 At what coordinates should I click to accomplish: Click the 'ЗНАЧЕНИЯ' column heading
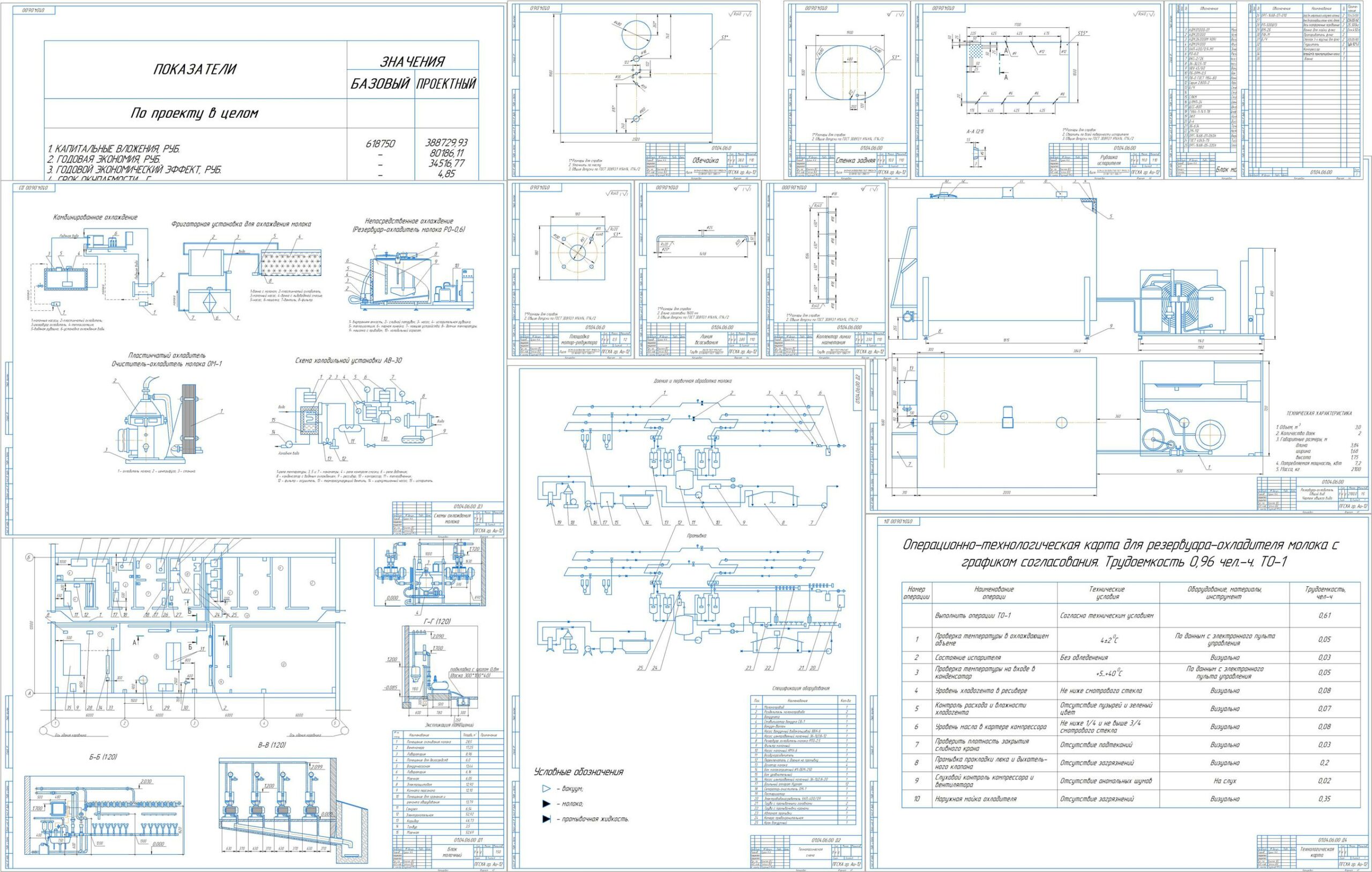click(412, 62)
